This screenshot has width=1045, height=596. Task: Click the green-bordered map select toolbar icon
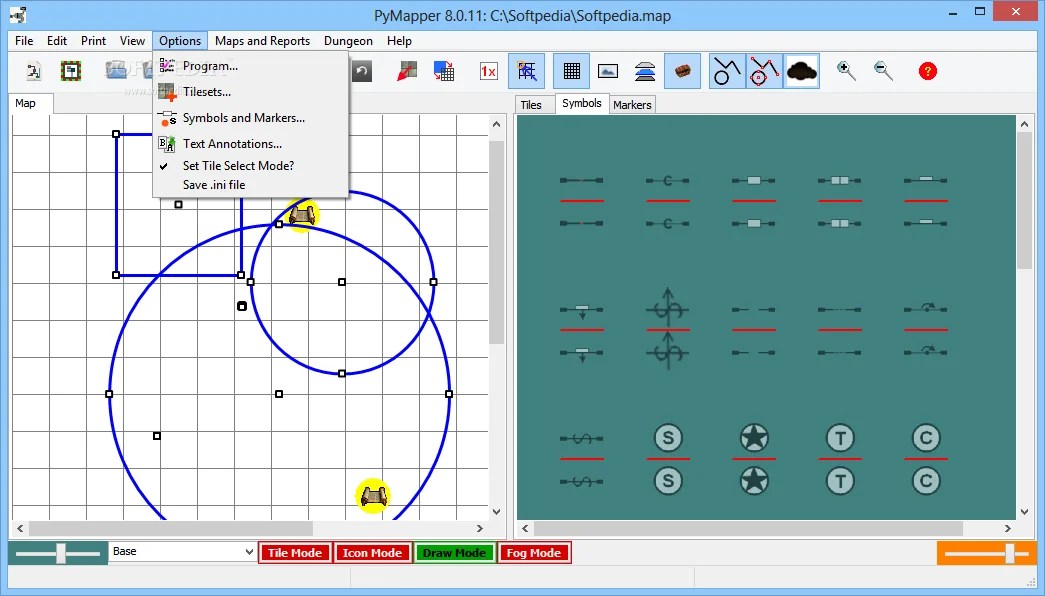71,71
